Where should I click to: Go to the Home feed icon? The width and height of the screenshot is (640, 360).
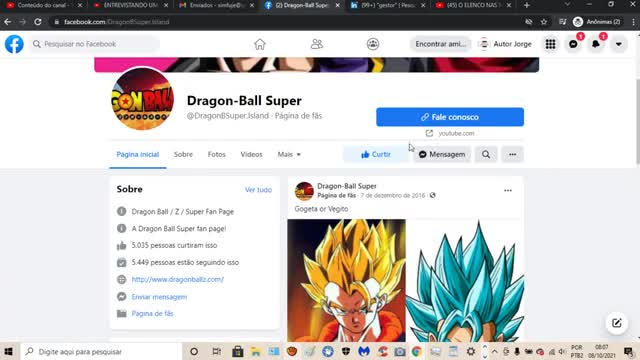point(260,44)
